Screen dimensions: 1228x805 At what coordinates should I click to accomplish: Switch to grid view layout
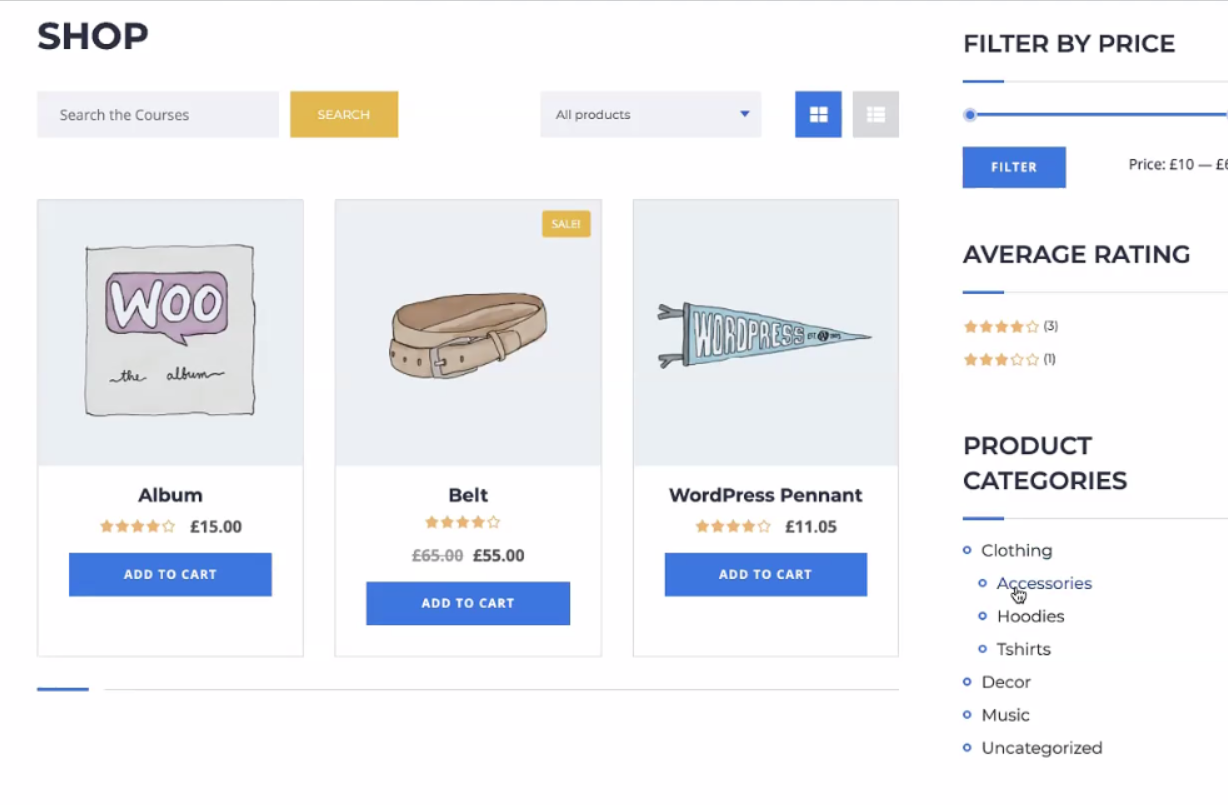tap(818, 115)
